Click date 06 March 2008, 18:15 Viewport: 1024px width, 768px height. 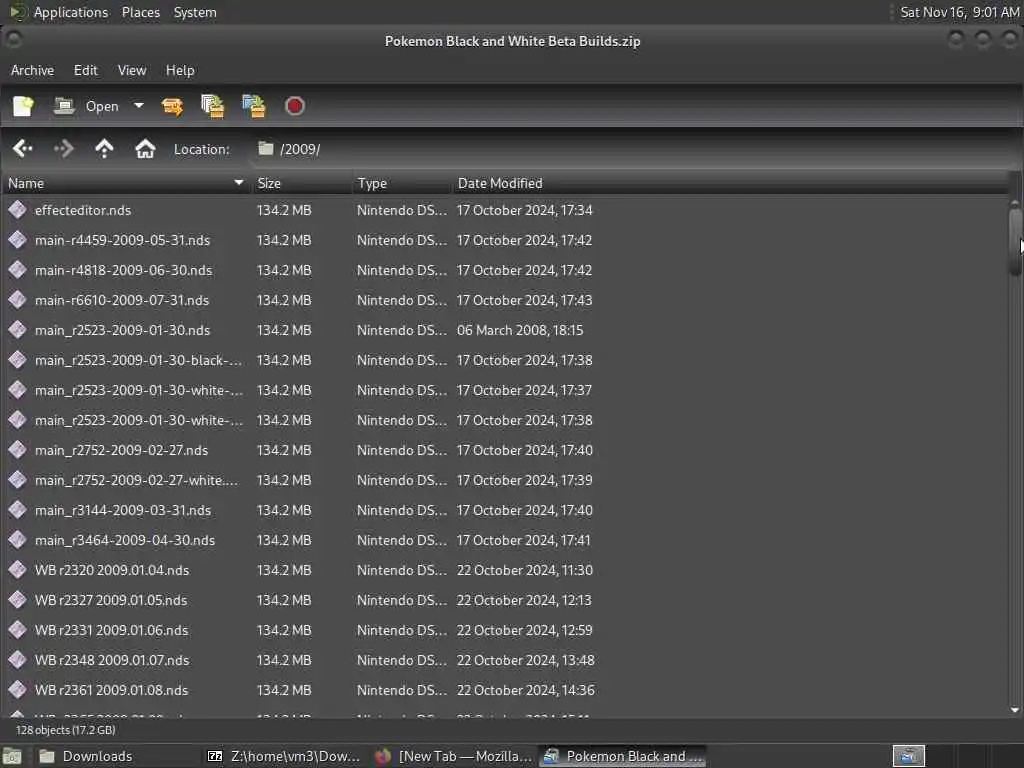coord(520,330)
